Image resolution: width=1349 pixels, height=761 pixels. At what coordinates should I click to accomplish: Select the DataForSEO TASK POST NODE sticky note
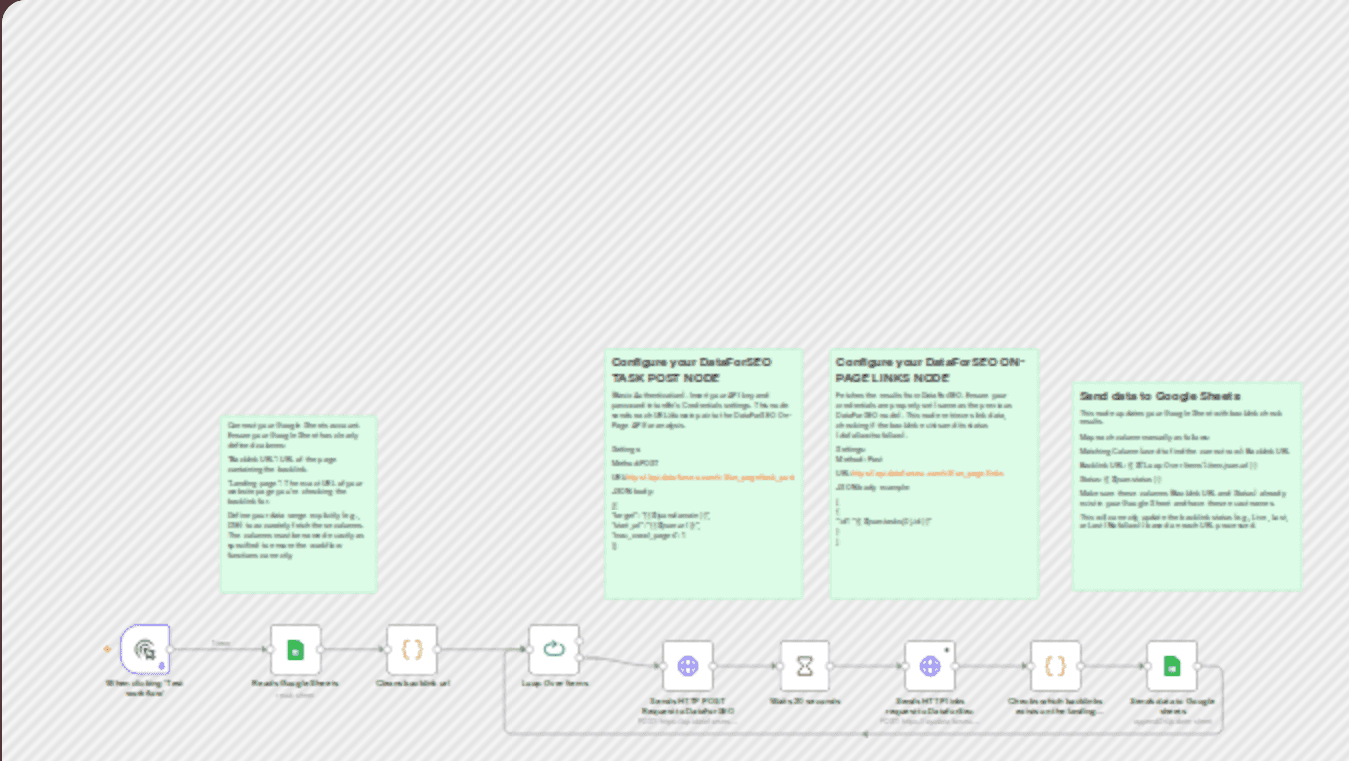pyautogui.click(x=703, y=474)
